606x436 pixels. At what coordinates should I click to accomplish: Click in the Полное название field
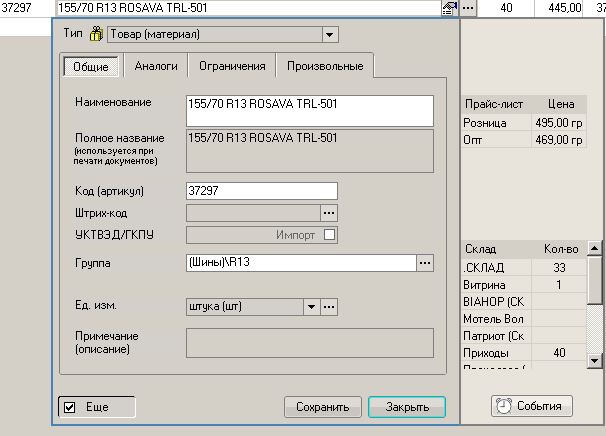click(310, 151)
